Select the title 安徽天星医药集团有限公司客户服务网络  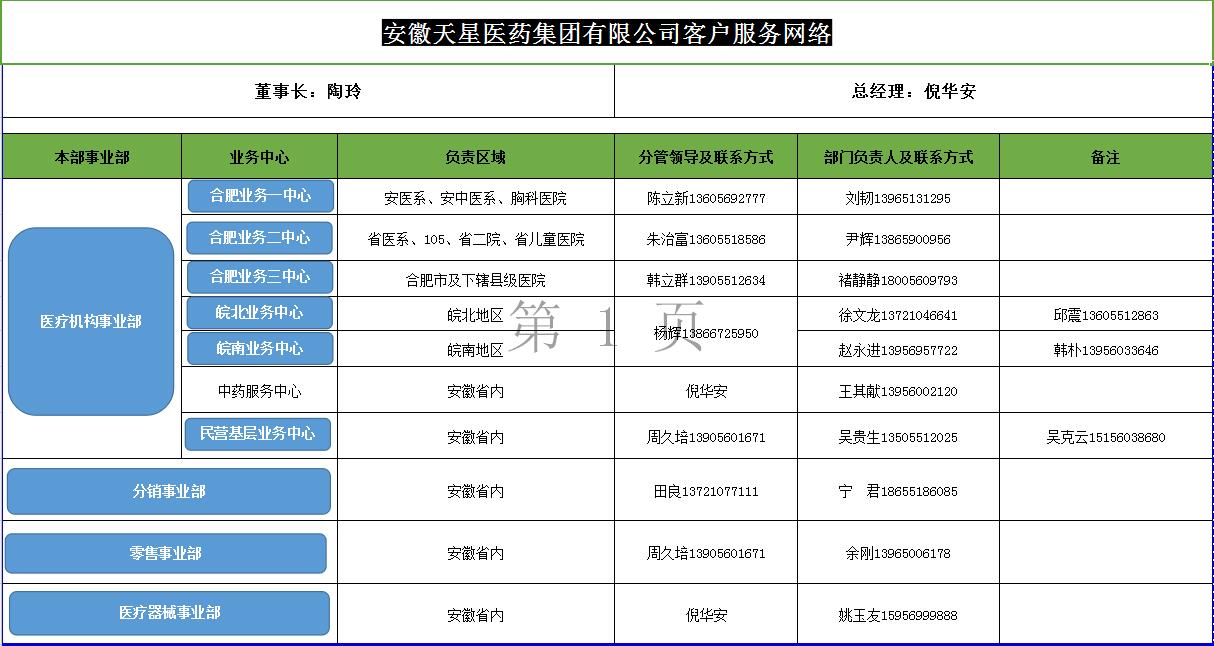point(607,34)
